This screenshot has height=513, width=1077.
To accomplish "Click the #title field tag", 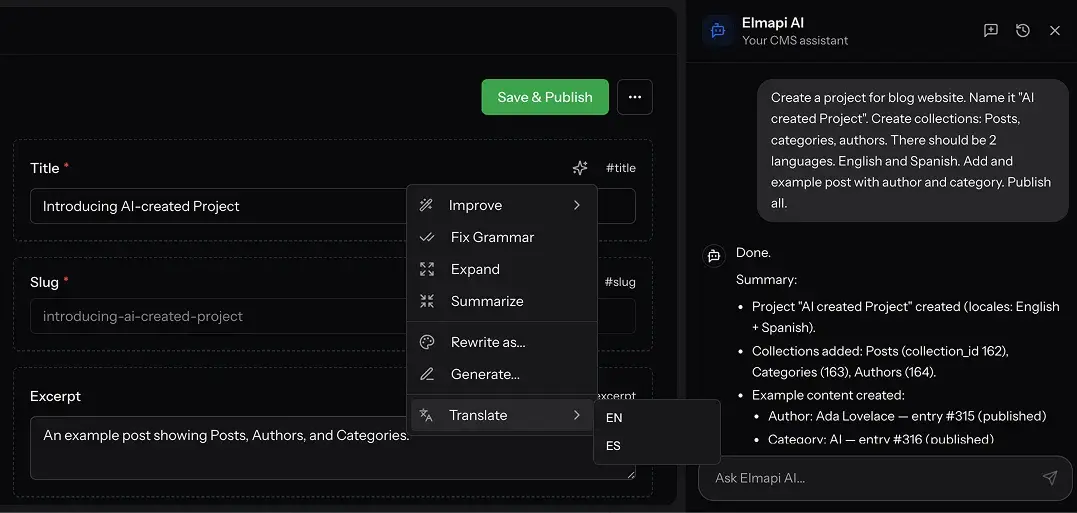I will point(620,168).
